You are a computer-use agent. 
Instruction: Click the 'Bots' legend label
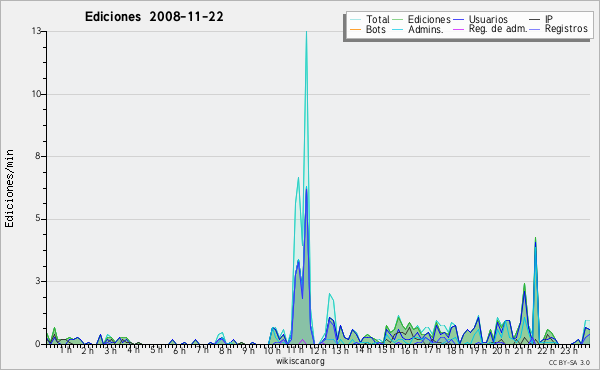click(375, 29)
